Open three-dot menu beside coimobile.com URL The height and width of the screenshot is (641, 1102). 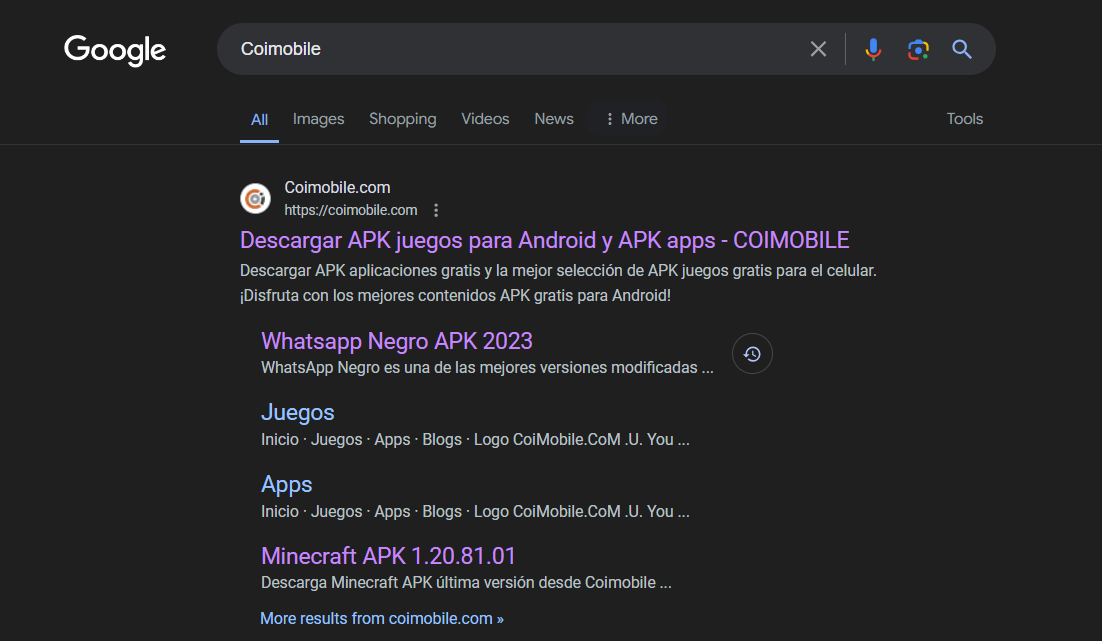[436, 210]
